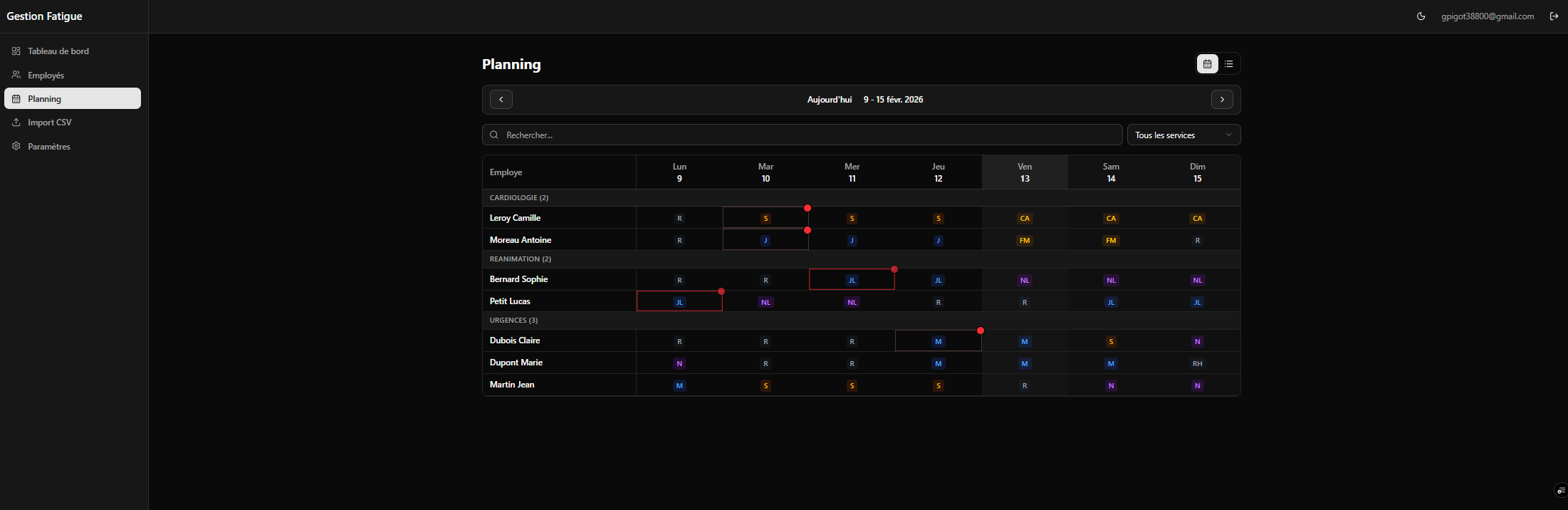Switch to list view
This screenshot has height=510, width=1568.
click(x=1228, y=64)
